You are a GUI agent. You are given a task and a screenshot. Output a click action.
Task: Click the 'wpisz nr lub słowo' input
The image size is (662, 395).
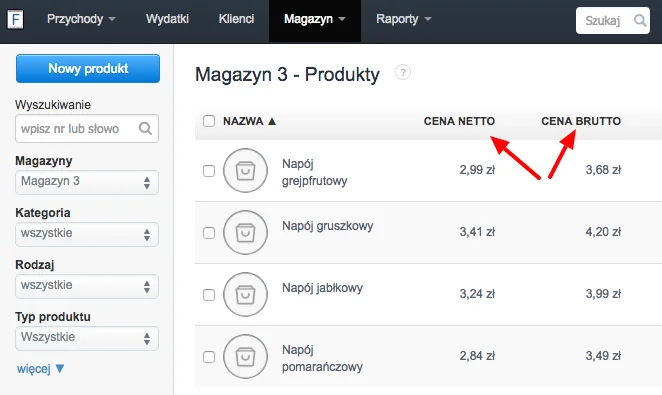[87, 128]
